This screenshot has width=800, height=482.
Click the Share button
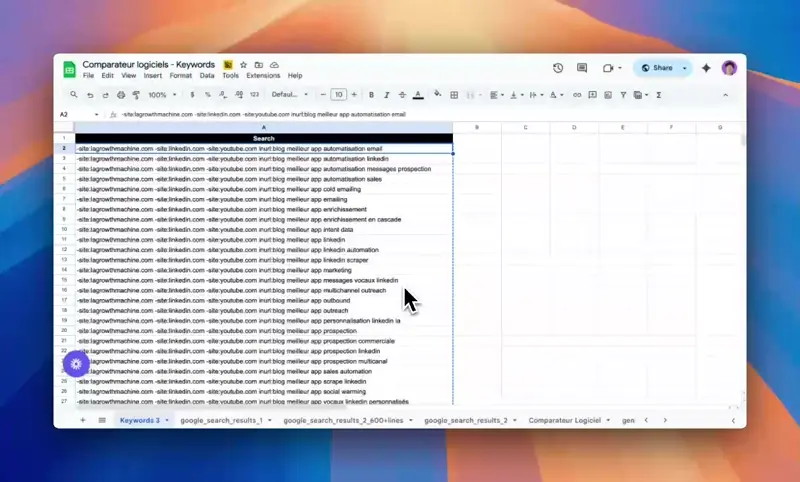tap(657, 68)
